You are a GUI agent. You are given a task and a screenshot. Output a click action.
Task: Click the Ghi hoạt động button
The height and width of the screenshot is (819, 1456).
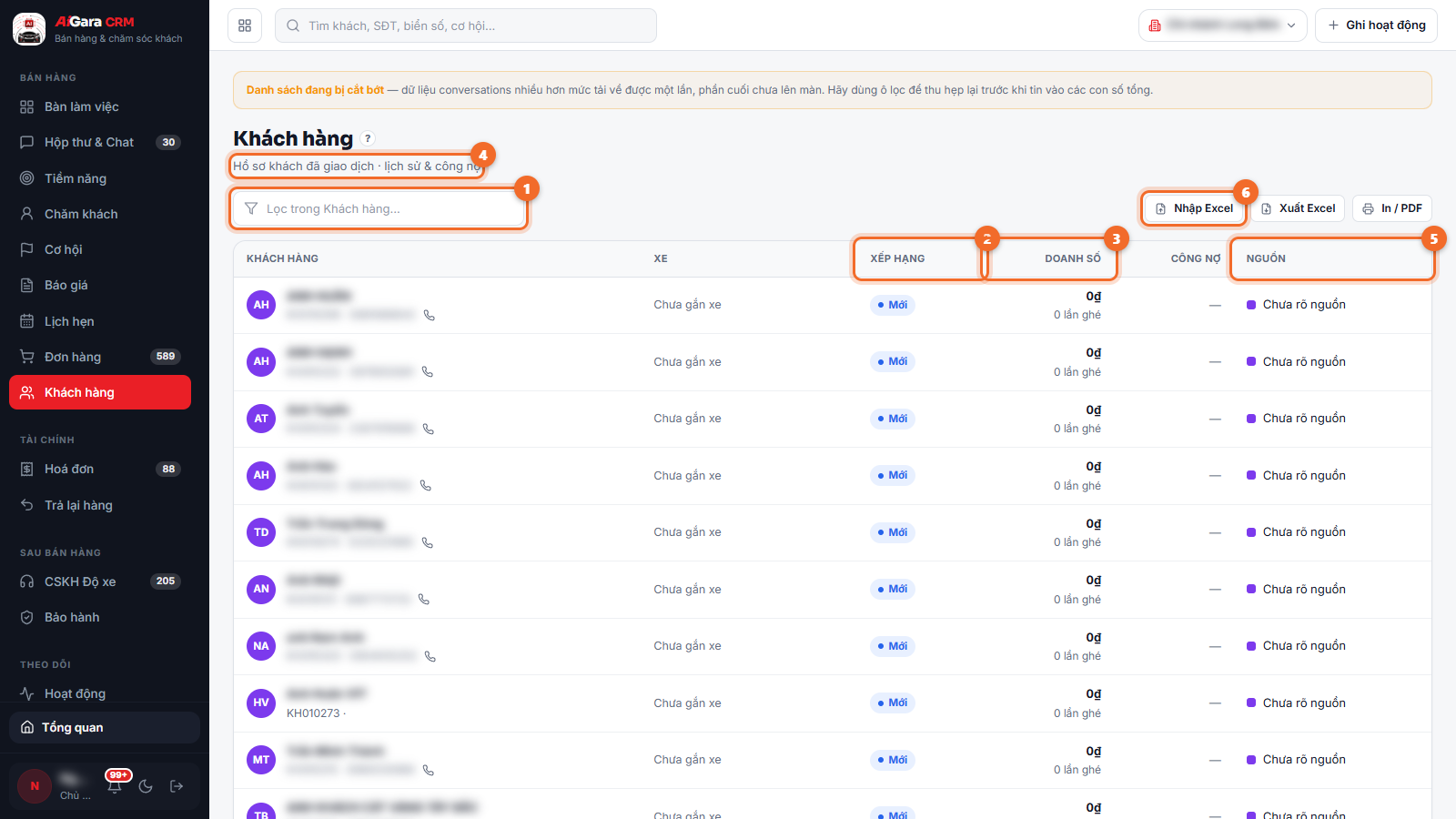1376,25
